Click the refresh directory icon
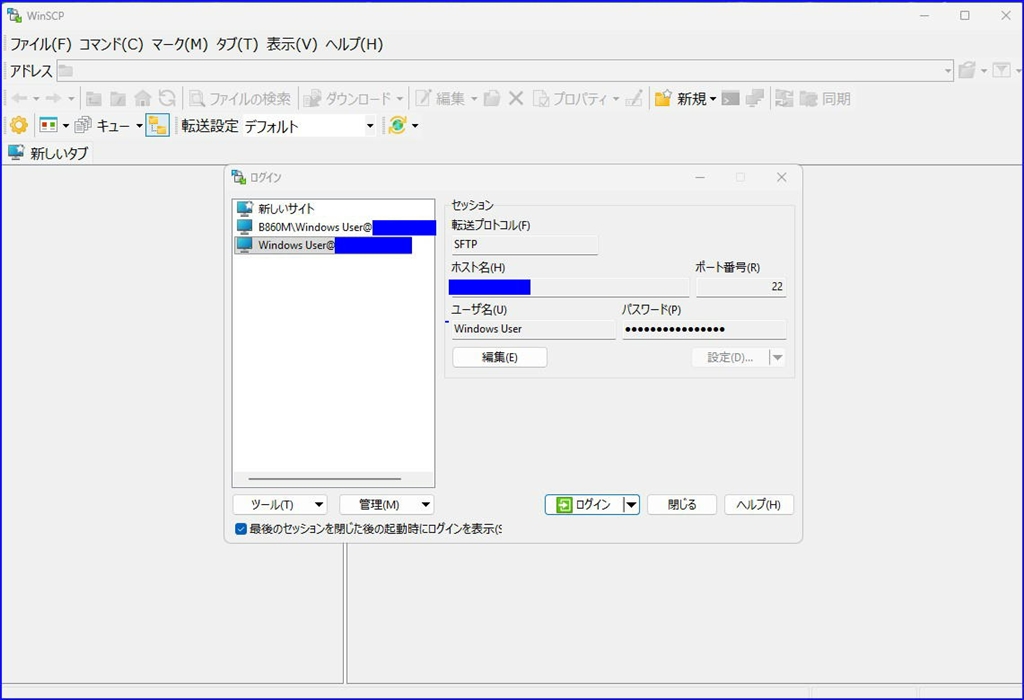 (167, 99)
